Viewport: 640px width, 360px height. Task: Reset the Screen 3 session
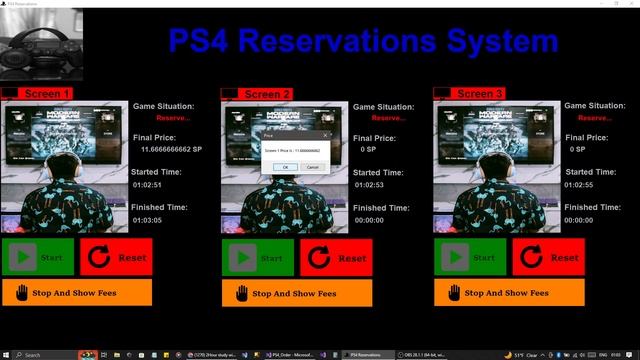[x=549, y=257]
